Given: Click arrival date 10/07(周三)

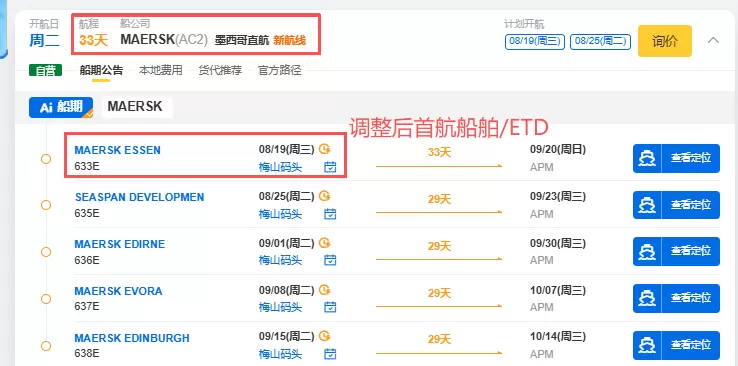Looking at the screenshot, I should pyautogui.click(x=558, y=290).
